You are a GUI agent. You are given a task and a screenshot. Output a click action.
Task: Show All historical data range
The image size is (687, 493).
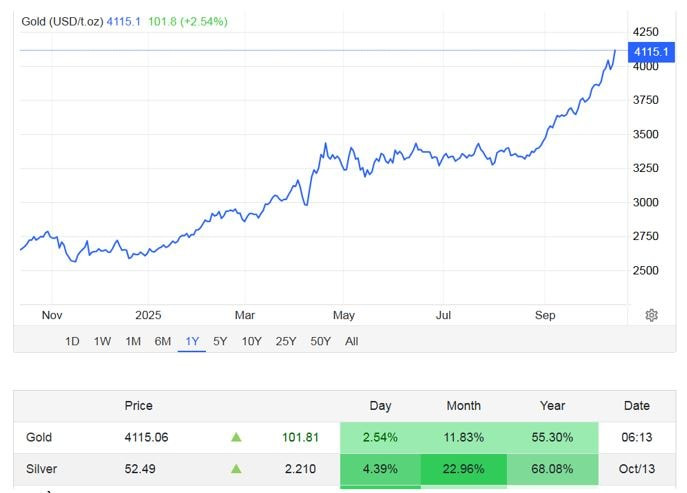click(351, 341)
